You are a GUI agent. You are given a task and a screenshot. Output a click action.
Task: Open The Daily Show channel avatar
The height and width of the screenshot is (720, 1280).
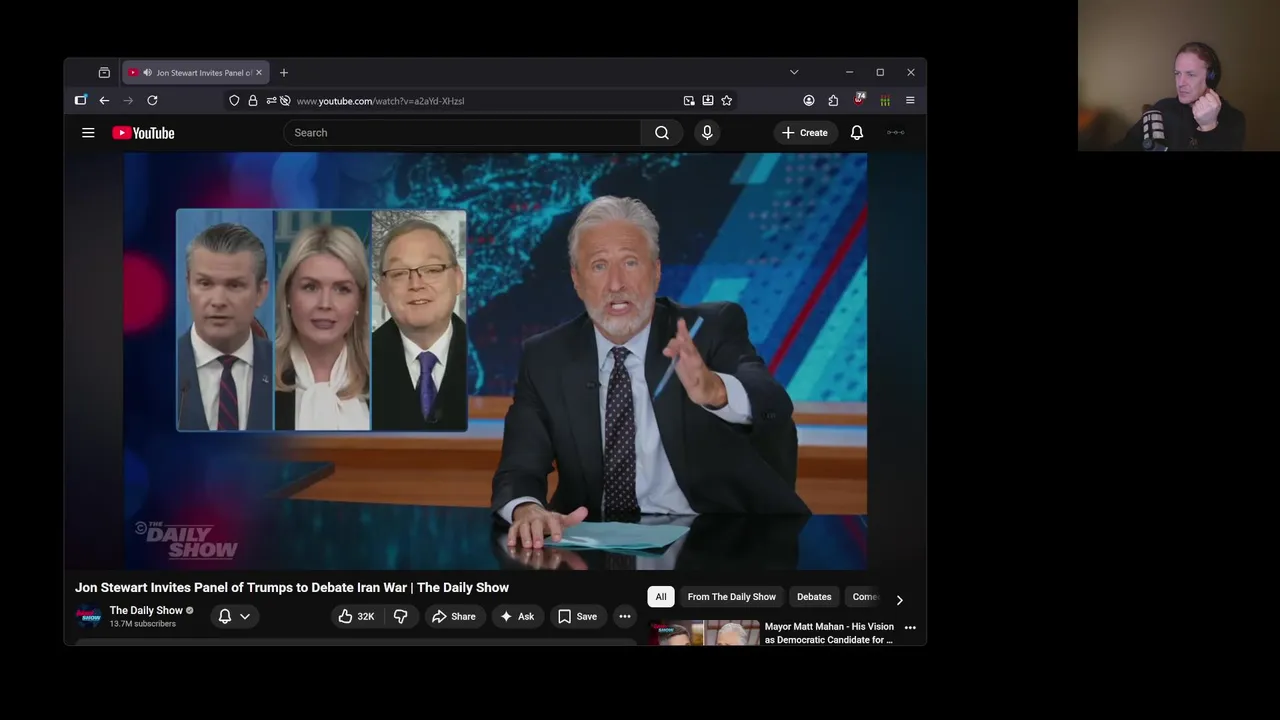point(89,616)
